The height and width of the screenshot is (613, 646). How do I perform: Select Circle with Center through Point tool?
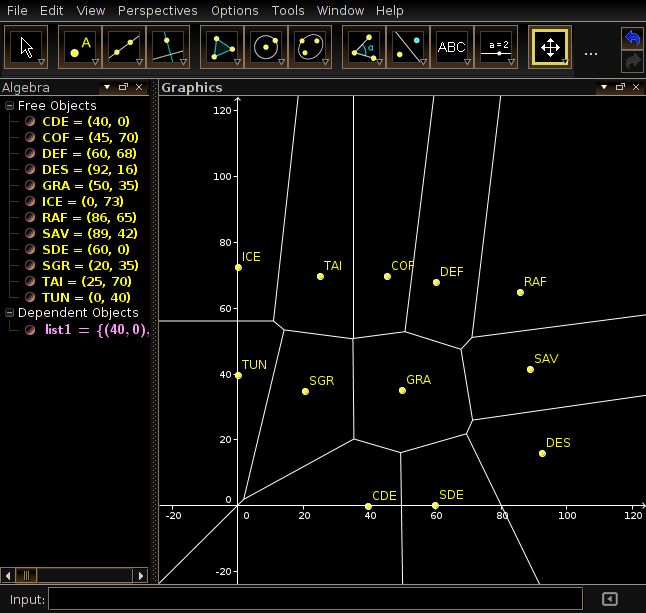(x=266, y=47)
